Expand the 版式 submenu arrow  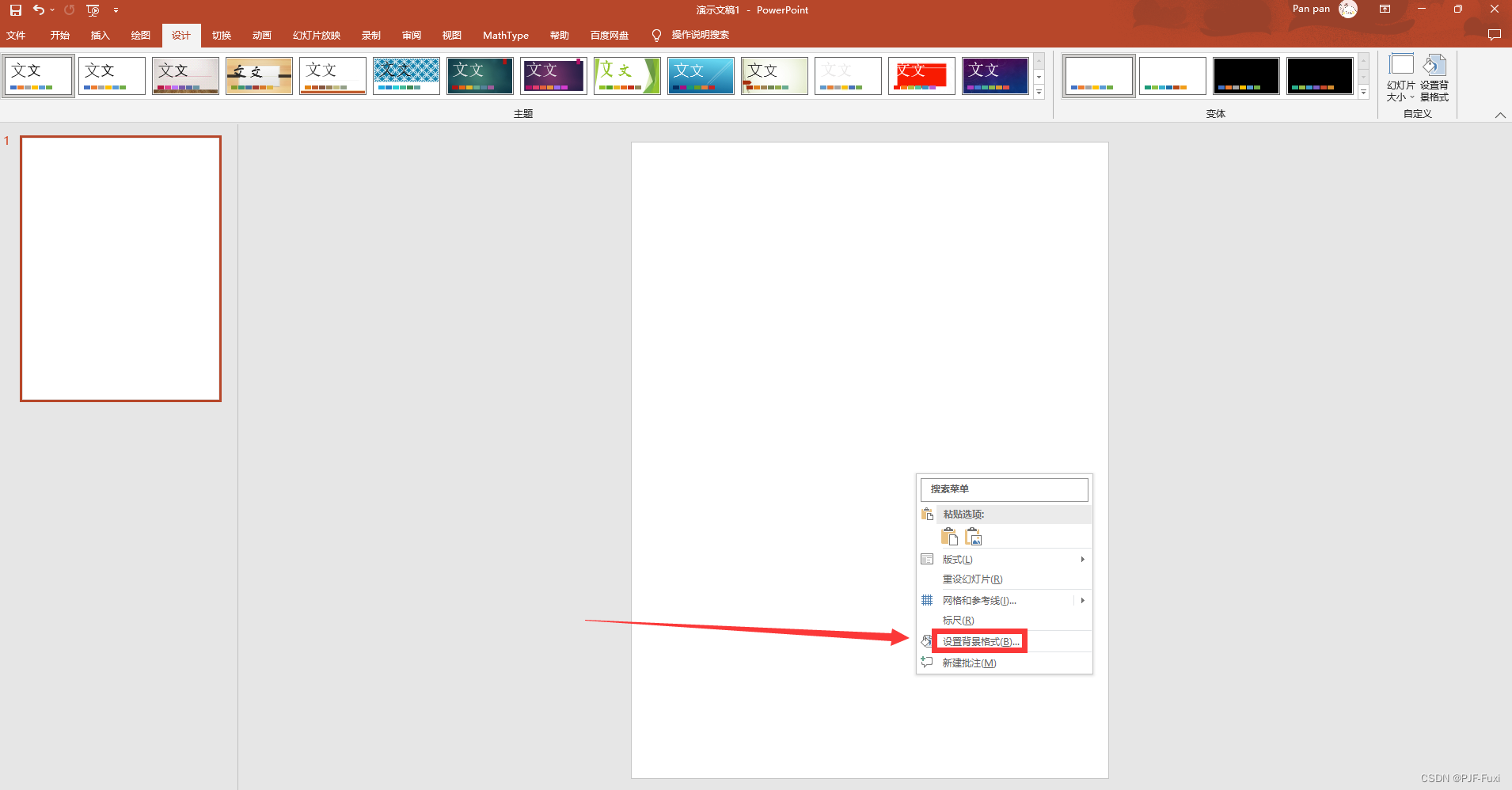pos(1082,560)
